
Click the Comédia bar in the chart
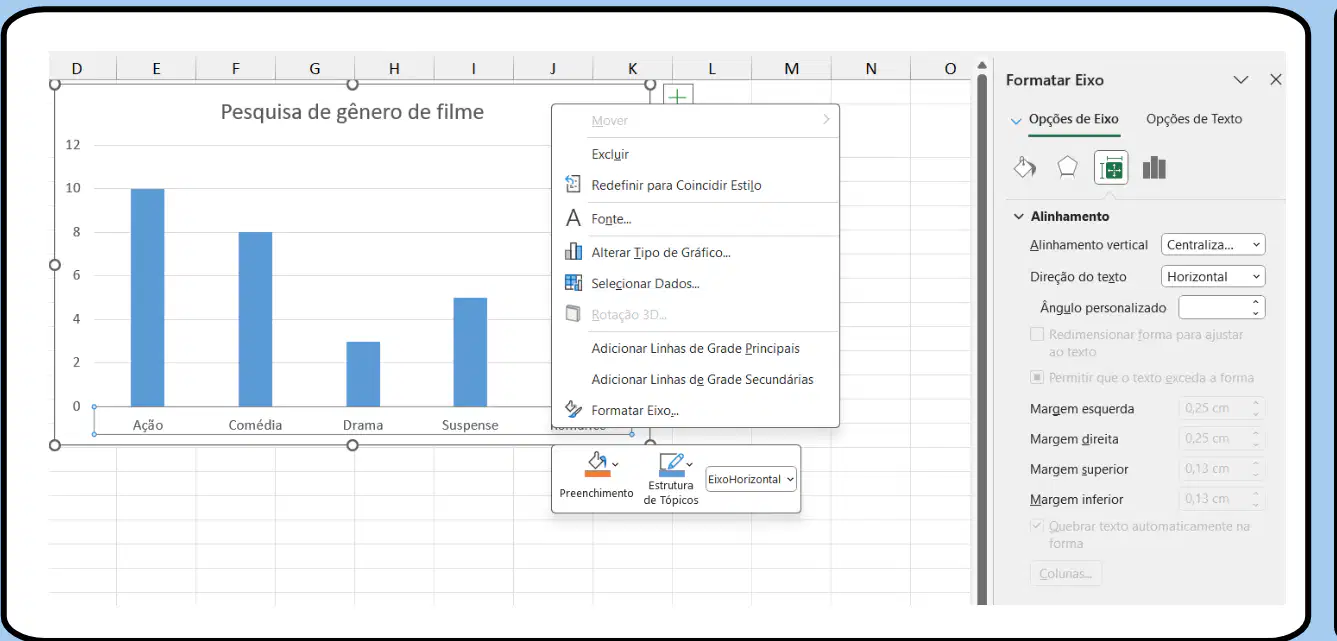pyautogui.click(x=255, y=319)
